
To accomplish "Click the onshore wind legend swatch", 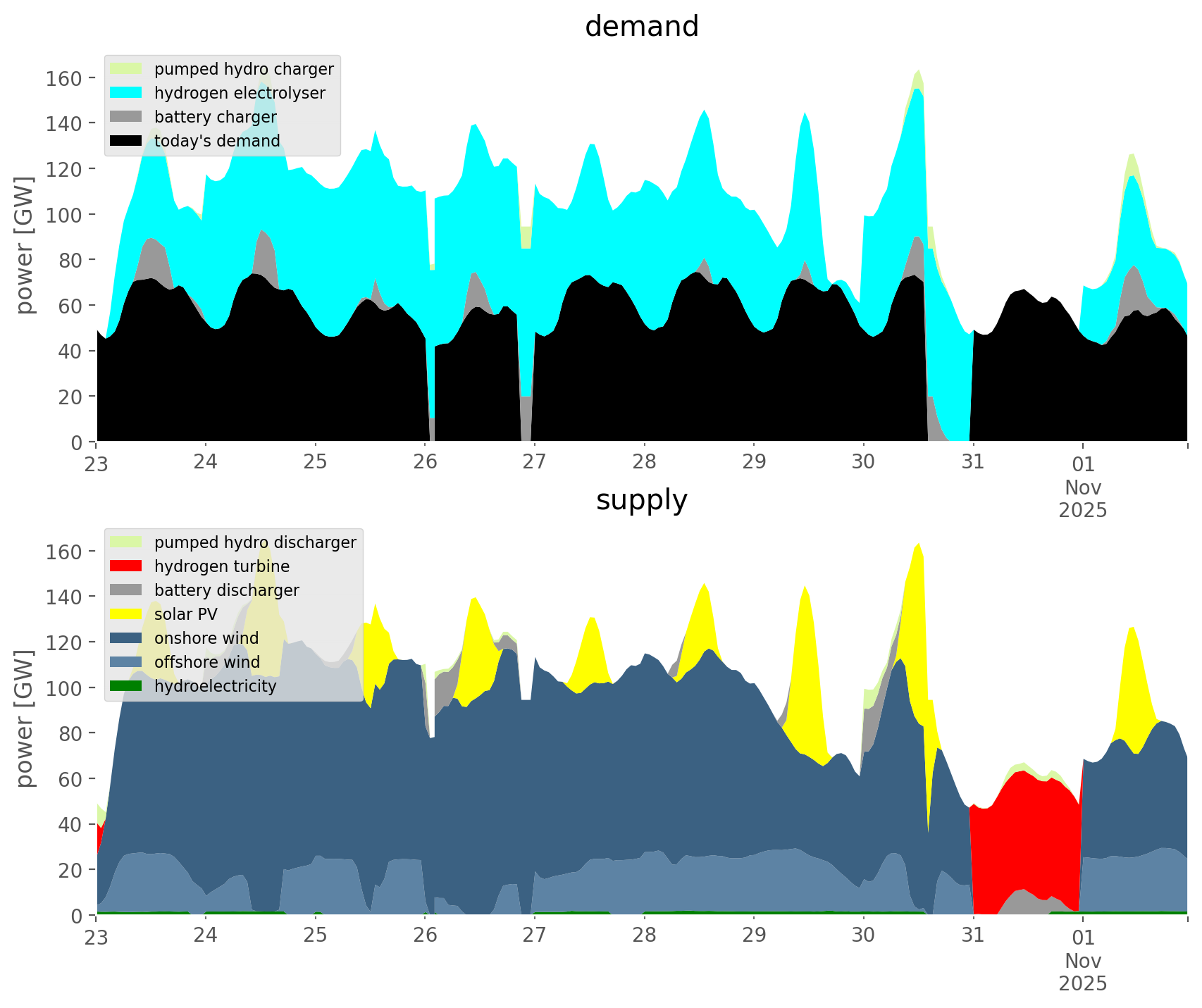I will coord(126,638).
